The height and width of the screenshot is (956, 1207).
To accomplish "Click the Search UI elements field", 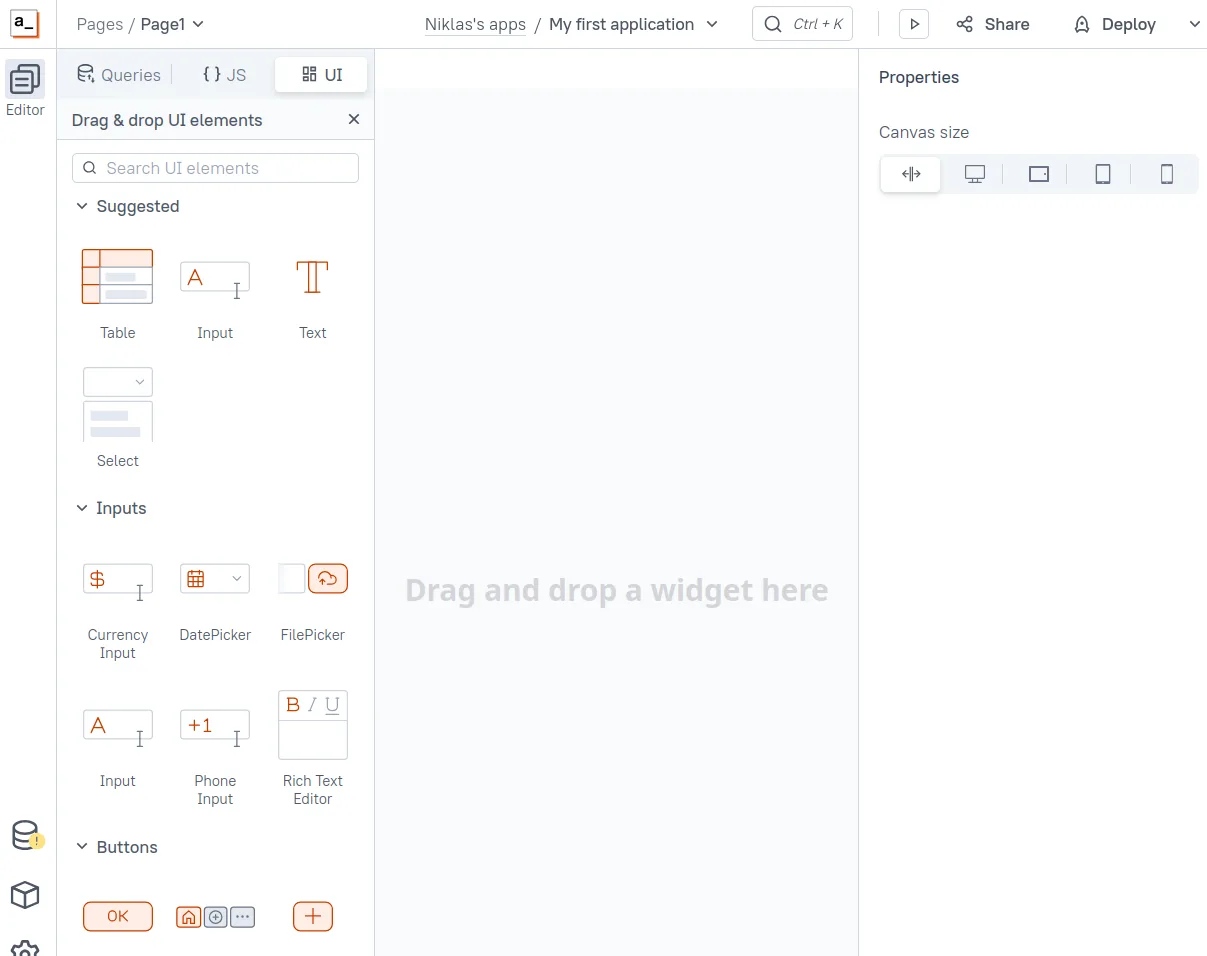I will (215, 168).
